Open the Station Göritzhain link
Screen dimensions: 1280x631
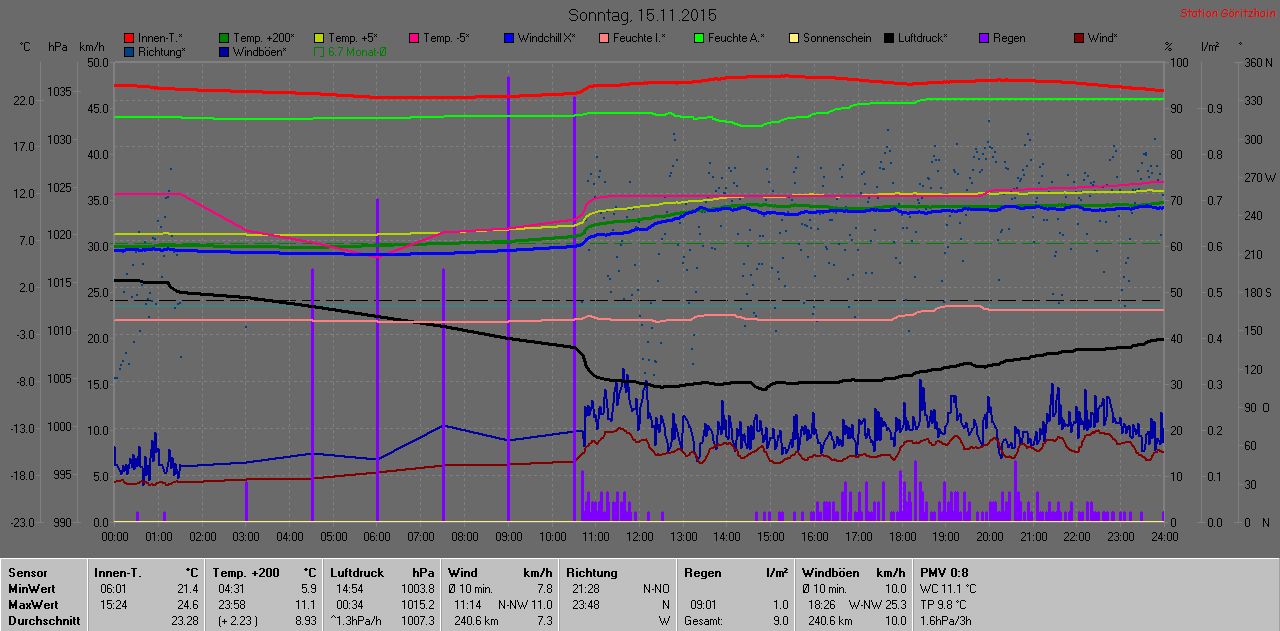tap(1226, 13)
